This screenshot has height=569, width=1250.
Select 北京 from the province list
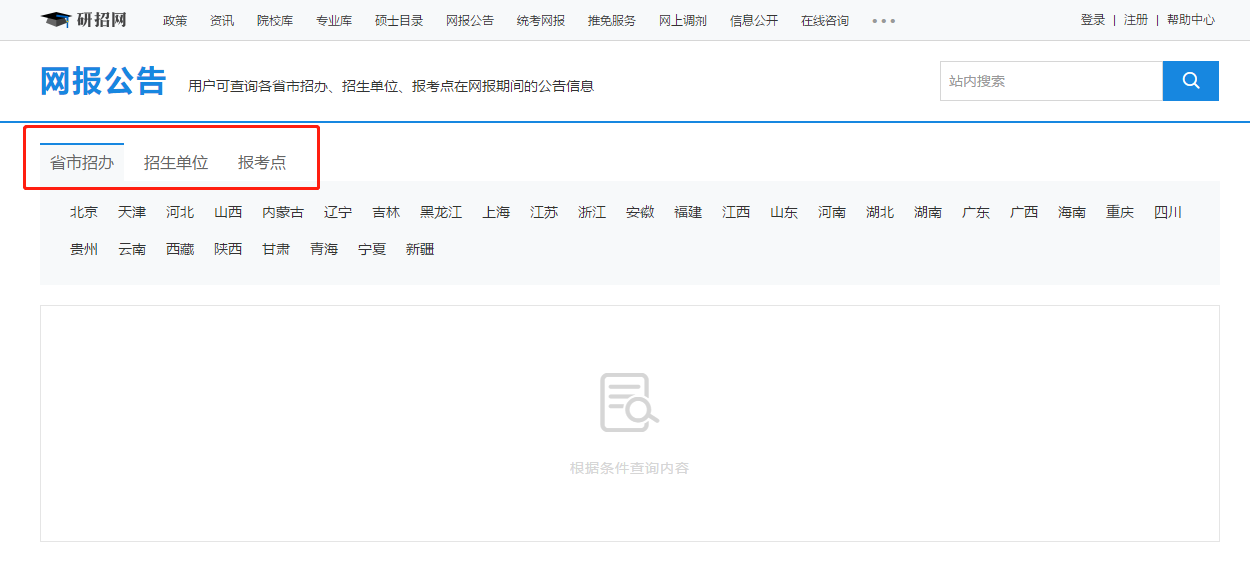(84, 212)
